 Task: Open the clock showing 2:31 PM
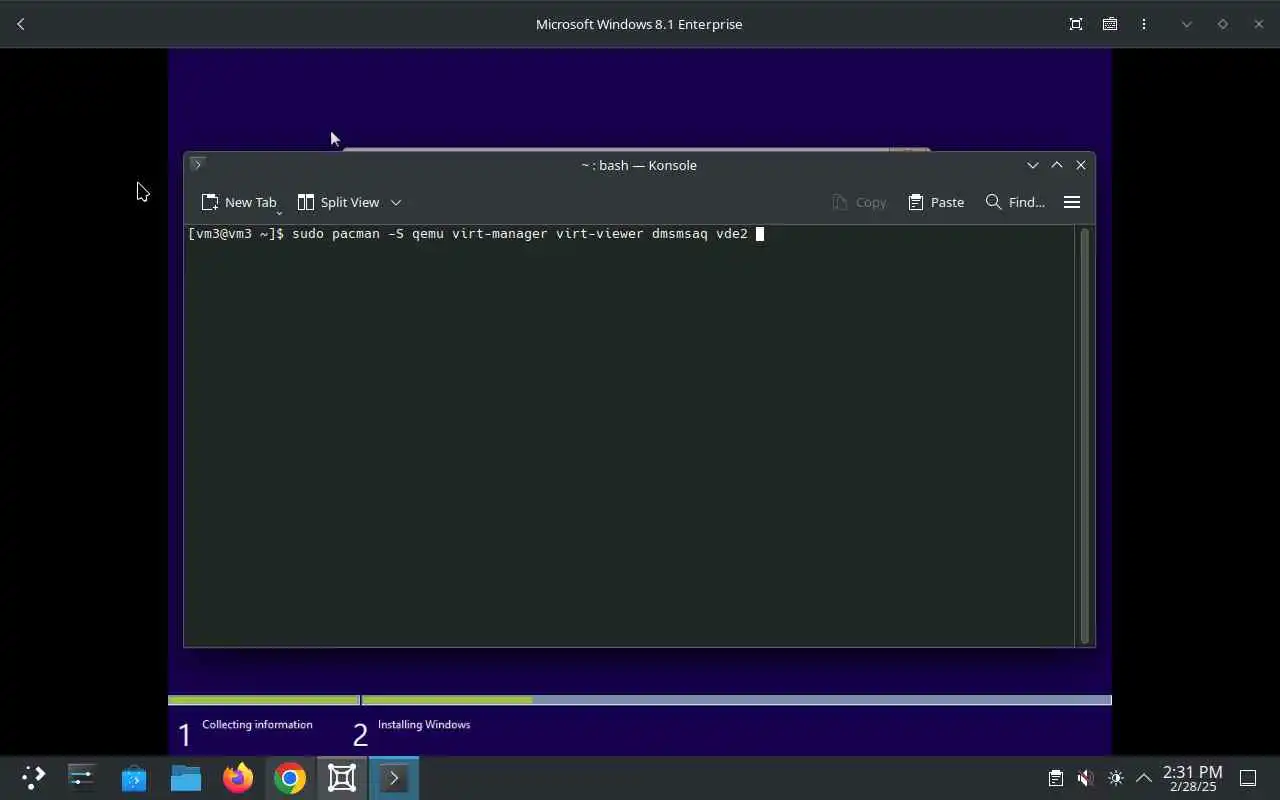pyautogui.click(x=1192, y=778)
